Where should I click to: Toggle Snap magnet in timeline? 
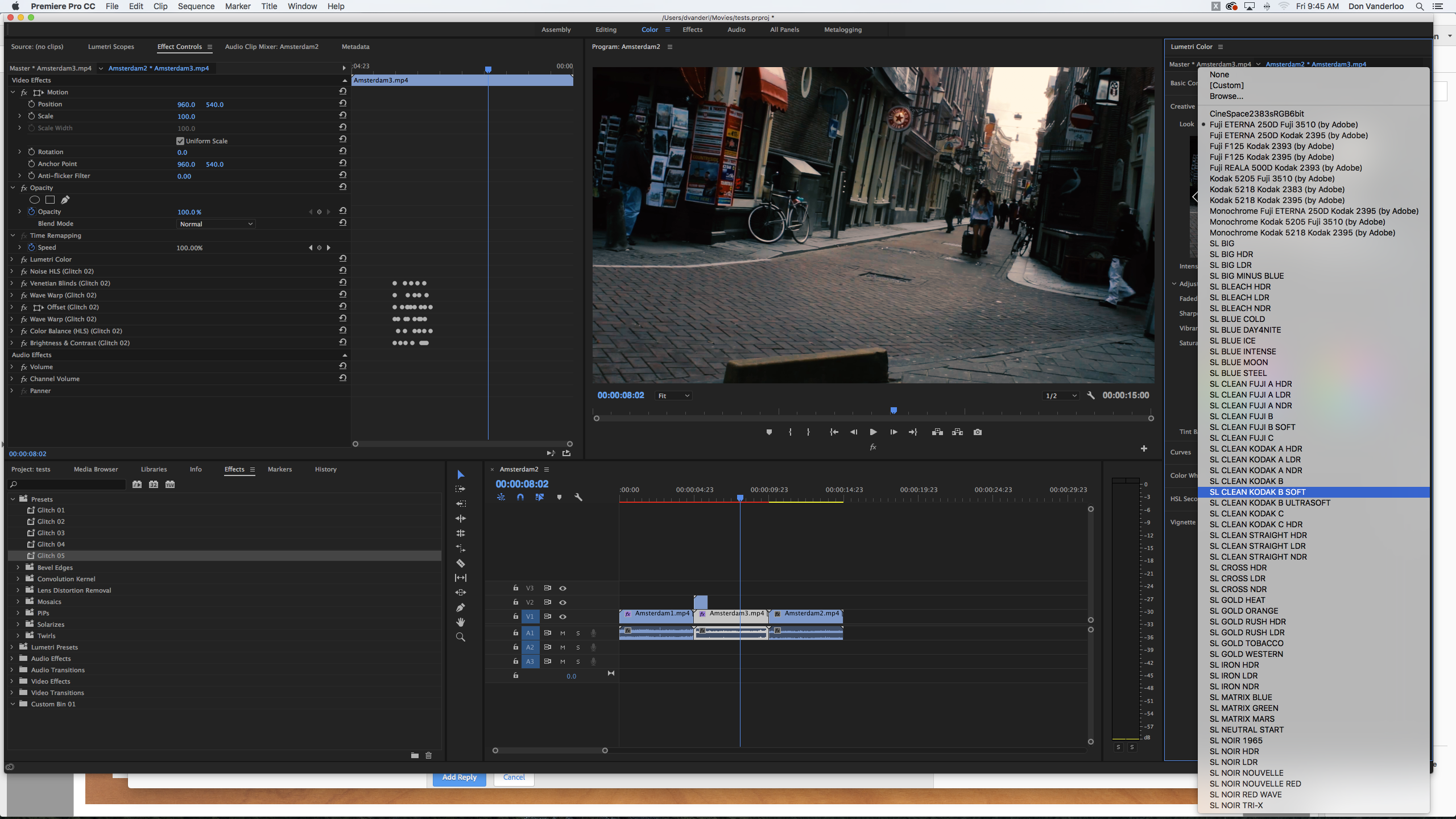(520, 497)
